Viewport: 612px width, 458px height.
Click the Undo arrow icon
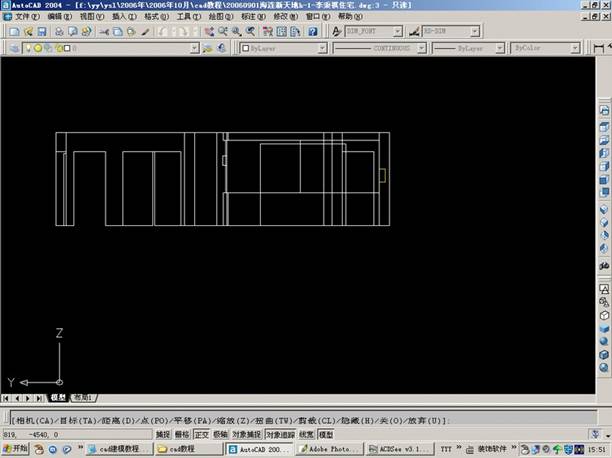coord(160,31)
